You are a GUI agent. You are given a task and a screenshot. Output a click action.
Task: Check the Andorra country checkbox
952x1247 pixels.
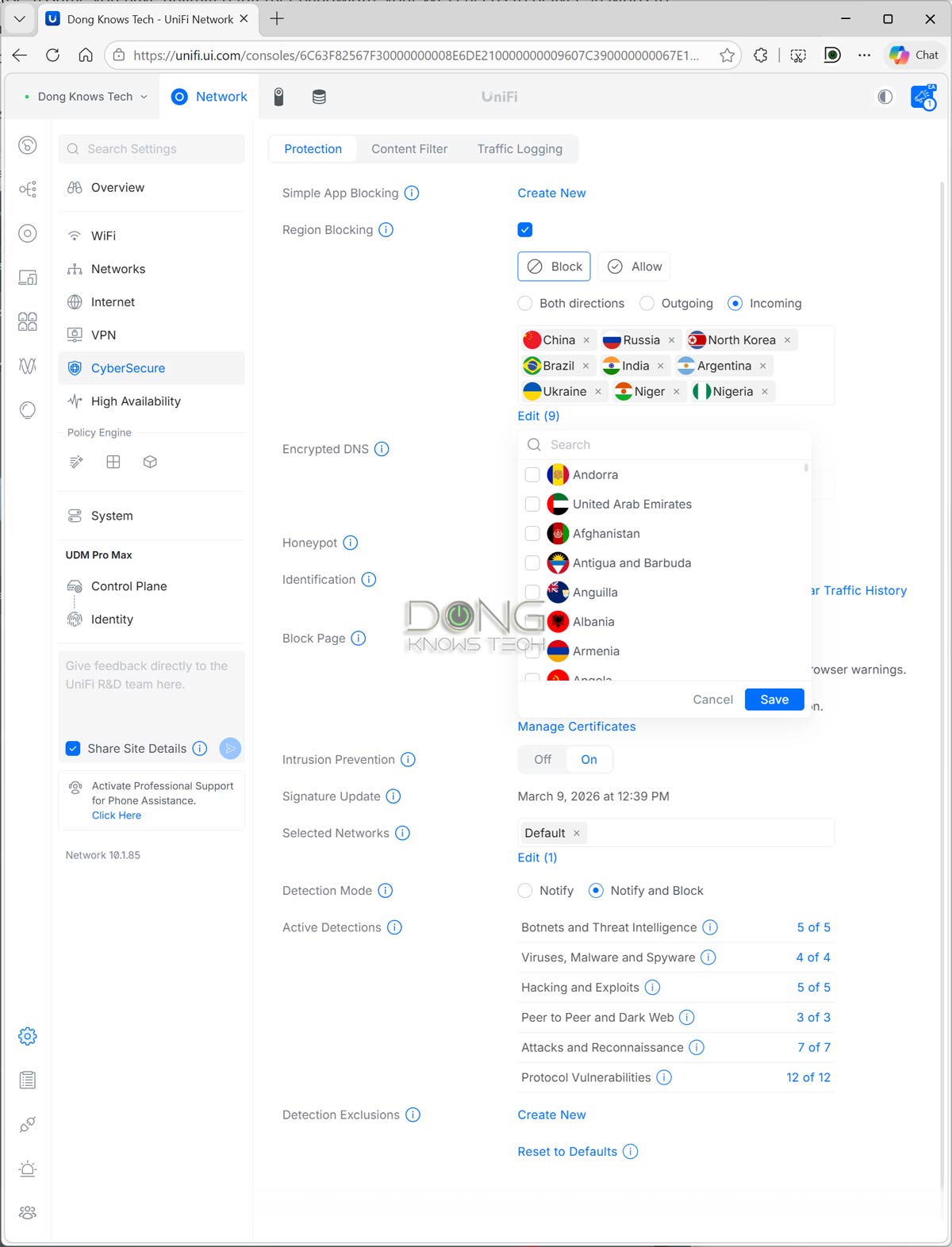[532, 474]
